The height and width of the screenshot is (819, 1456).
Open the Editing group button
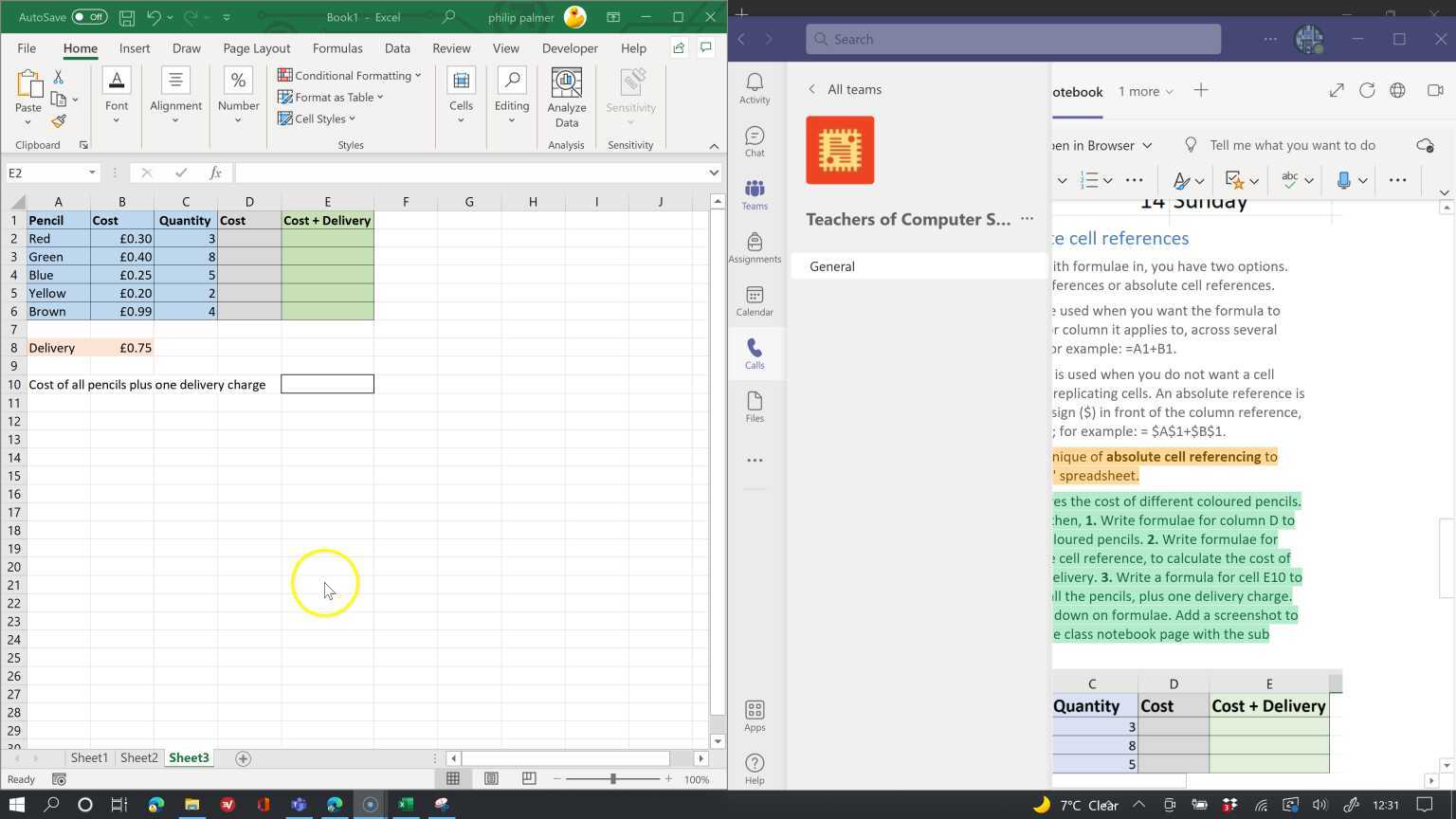[x=512, y=97]
